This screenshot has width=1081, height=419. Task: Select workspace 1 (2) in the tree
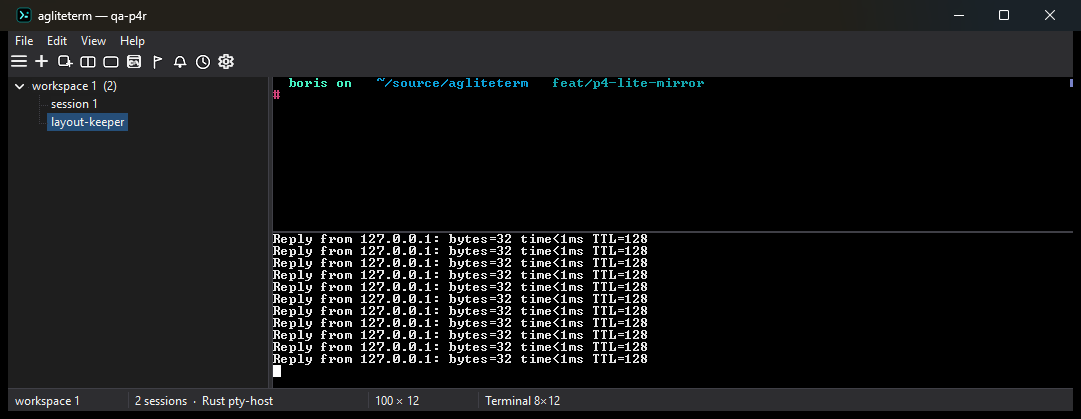[x=74, y=86]
